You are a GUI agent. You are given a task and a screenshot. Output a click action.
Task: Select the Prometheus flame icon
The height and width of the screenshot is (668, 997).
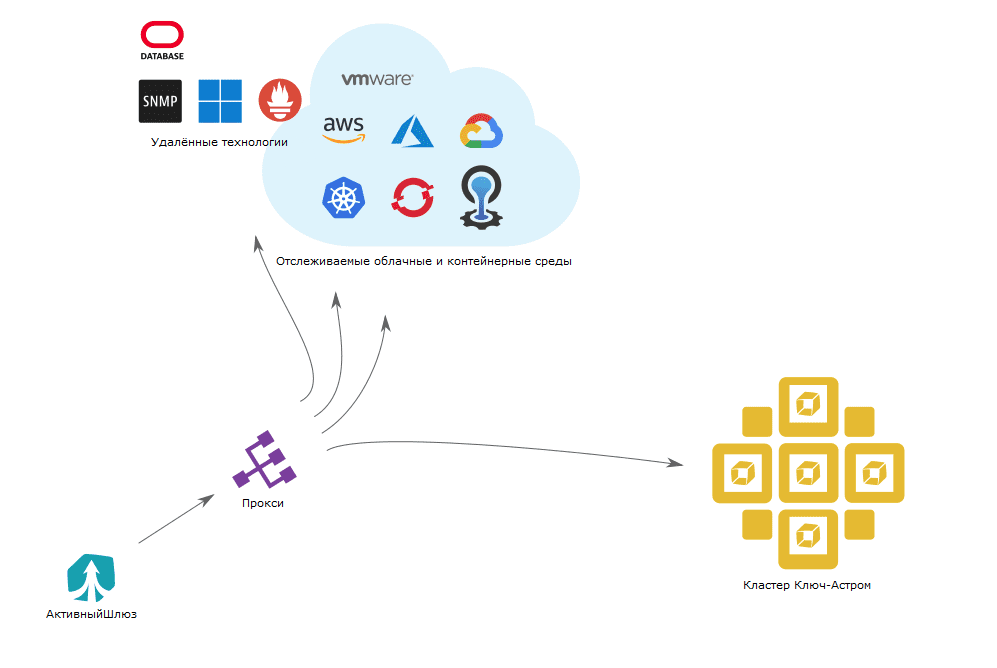coord(280,101)
